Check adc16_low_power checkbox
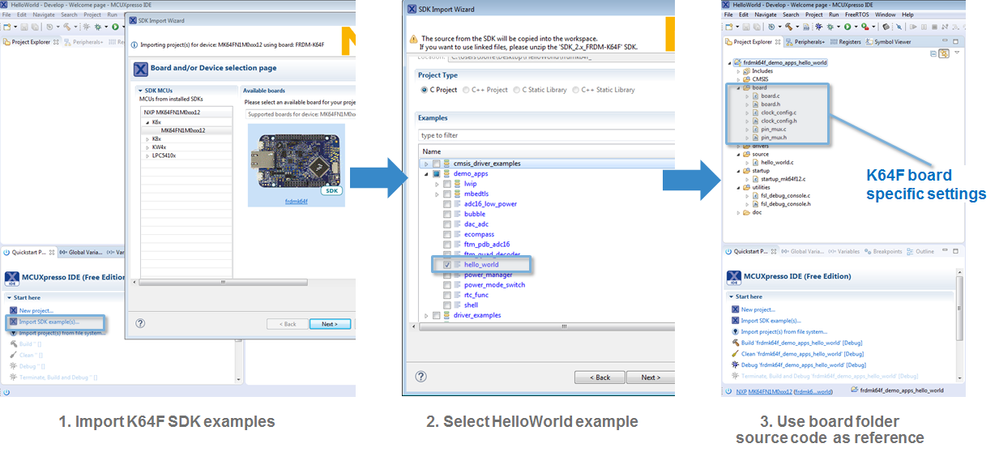 click(447, 204)
